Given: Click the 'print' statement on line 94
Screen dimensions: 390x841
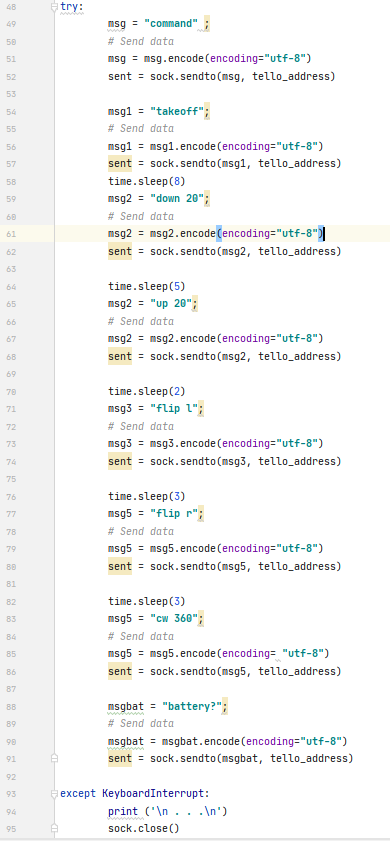Looking at the screenshot, I should [x=123, y=812].
